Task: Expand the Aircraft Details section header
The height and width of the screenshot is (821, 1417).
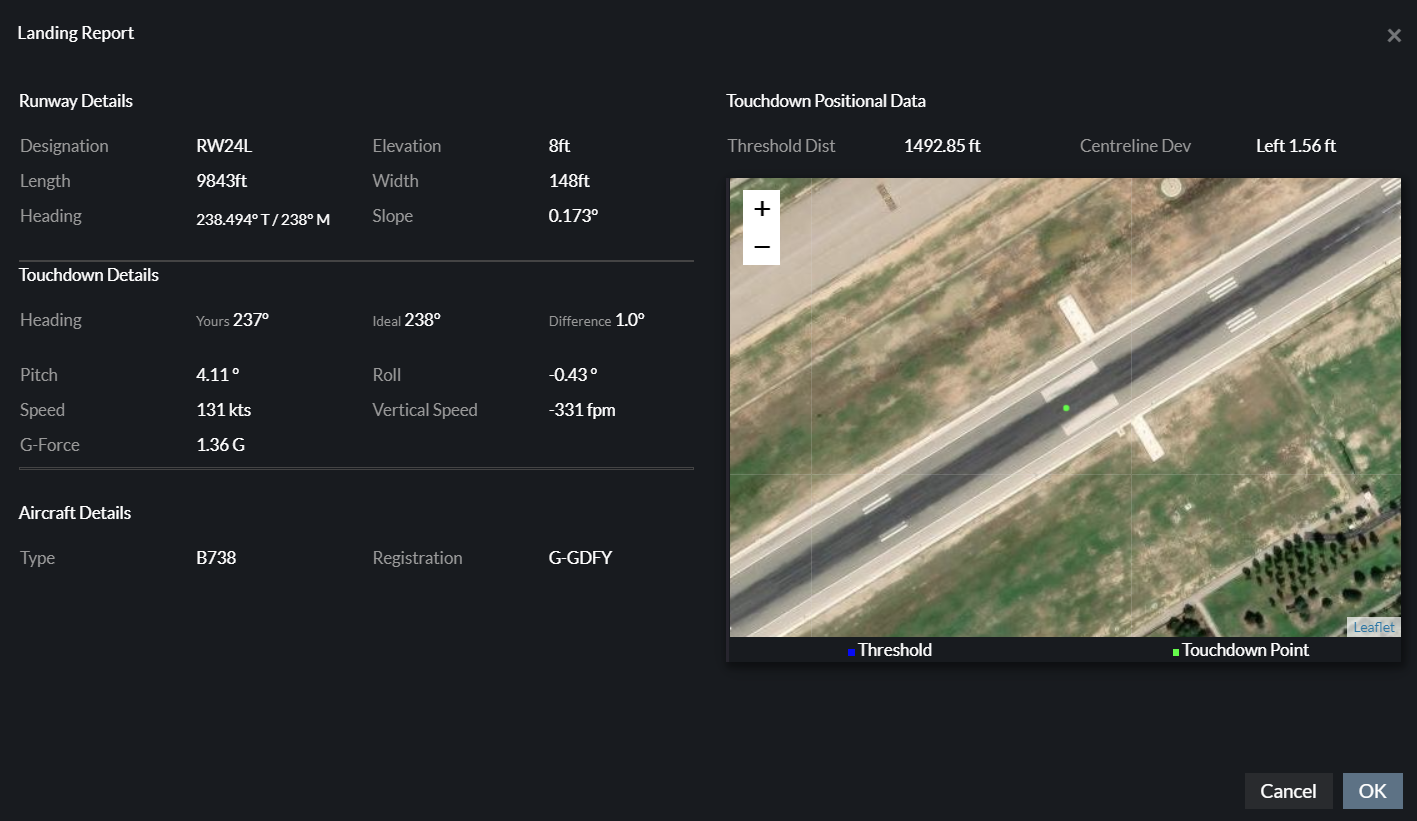Action: point(74,512)
